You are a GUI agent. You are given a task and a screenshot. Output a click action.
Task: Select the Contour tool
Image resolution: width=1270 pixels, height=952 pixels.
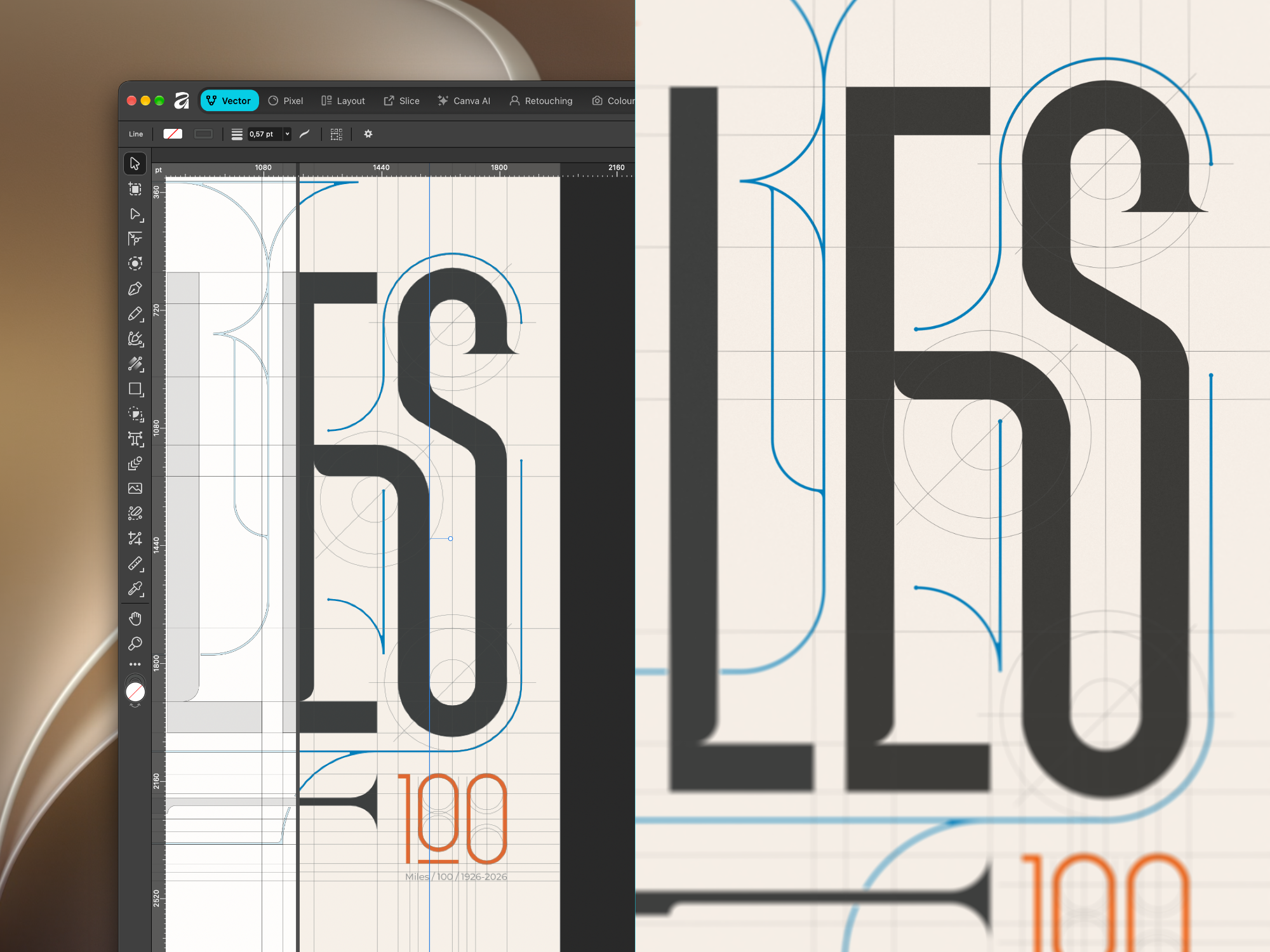pos(135,263)
